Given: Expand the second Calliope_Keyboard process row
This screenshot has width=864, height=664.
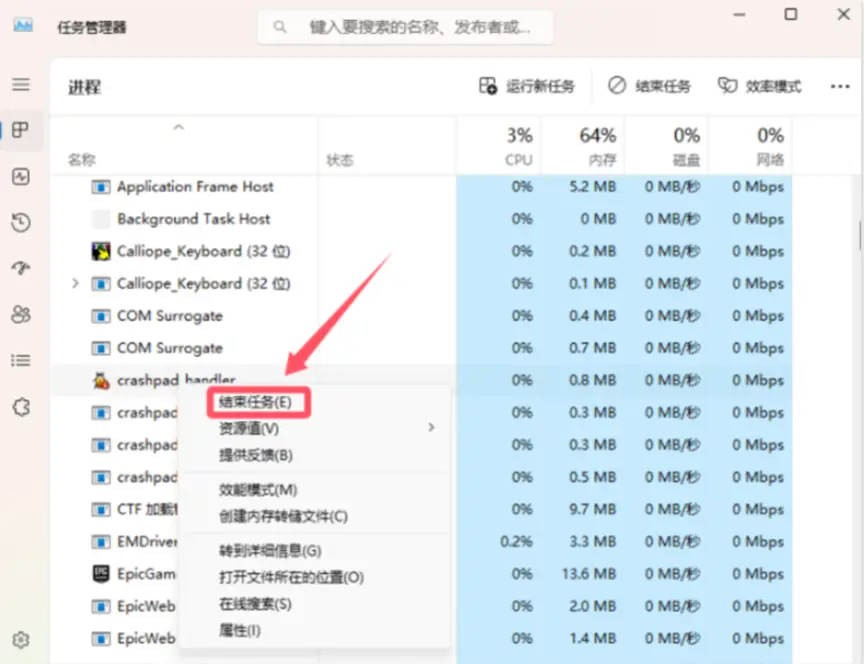Looking at the screenshot, I should pos(75,283).
